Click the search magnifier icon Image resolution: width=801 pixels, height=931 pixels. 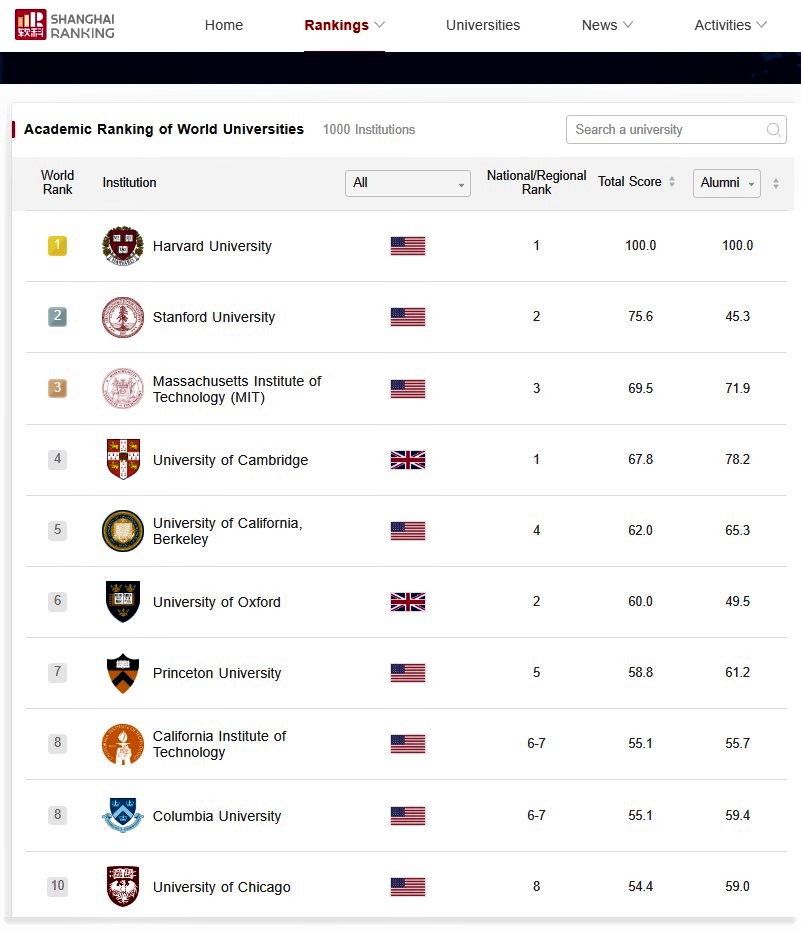(773, 130)
